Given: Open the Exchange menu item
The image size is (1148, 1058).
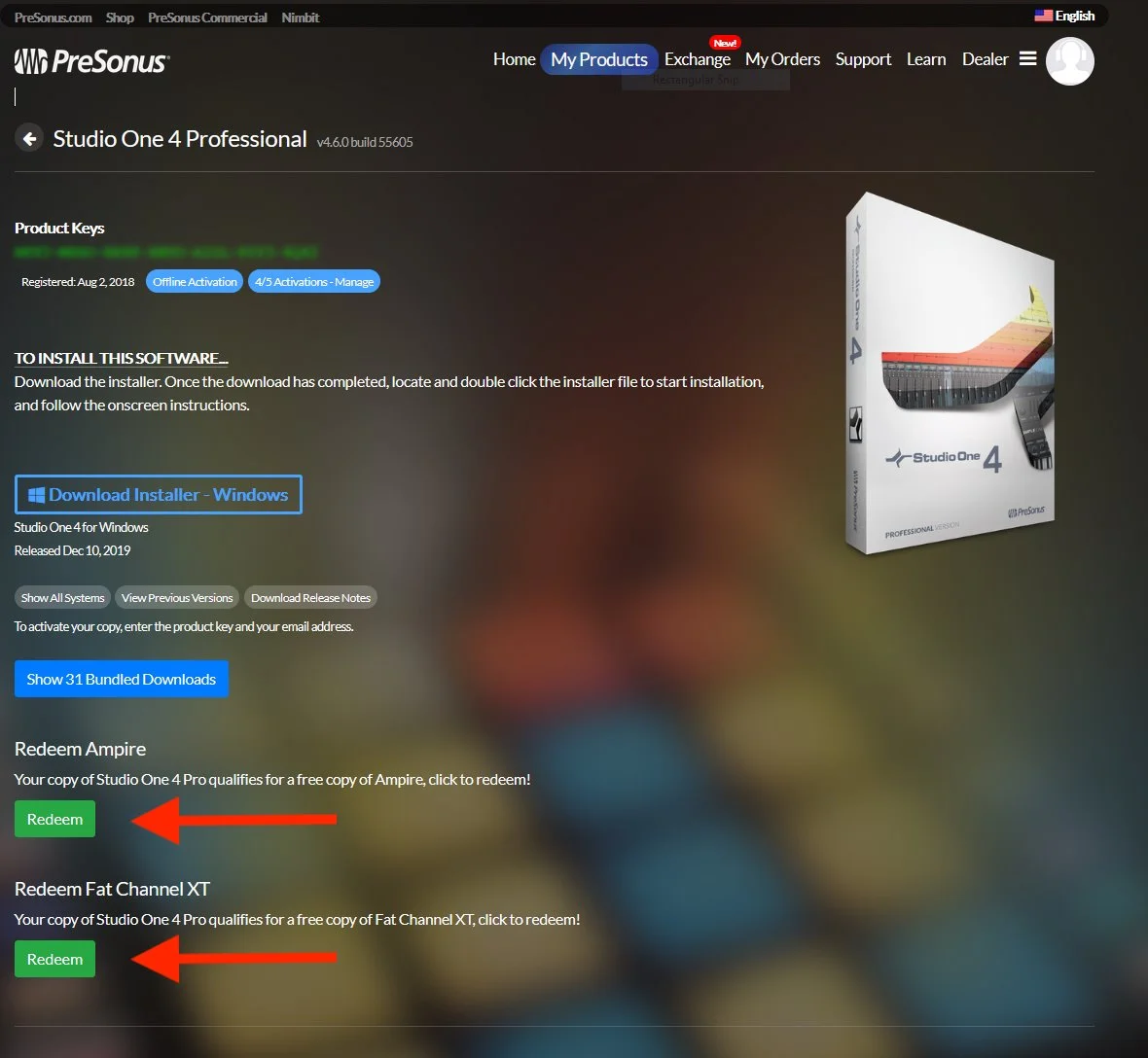Looking at the screenshot, I should [x=697, y=59].
